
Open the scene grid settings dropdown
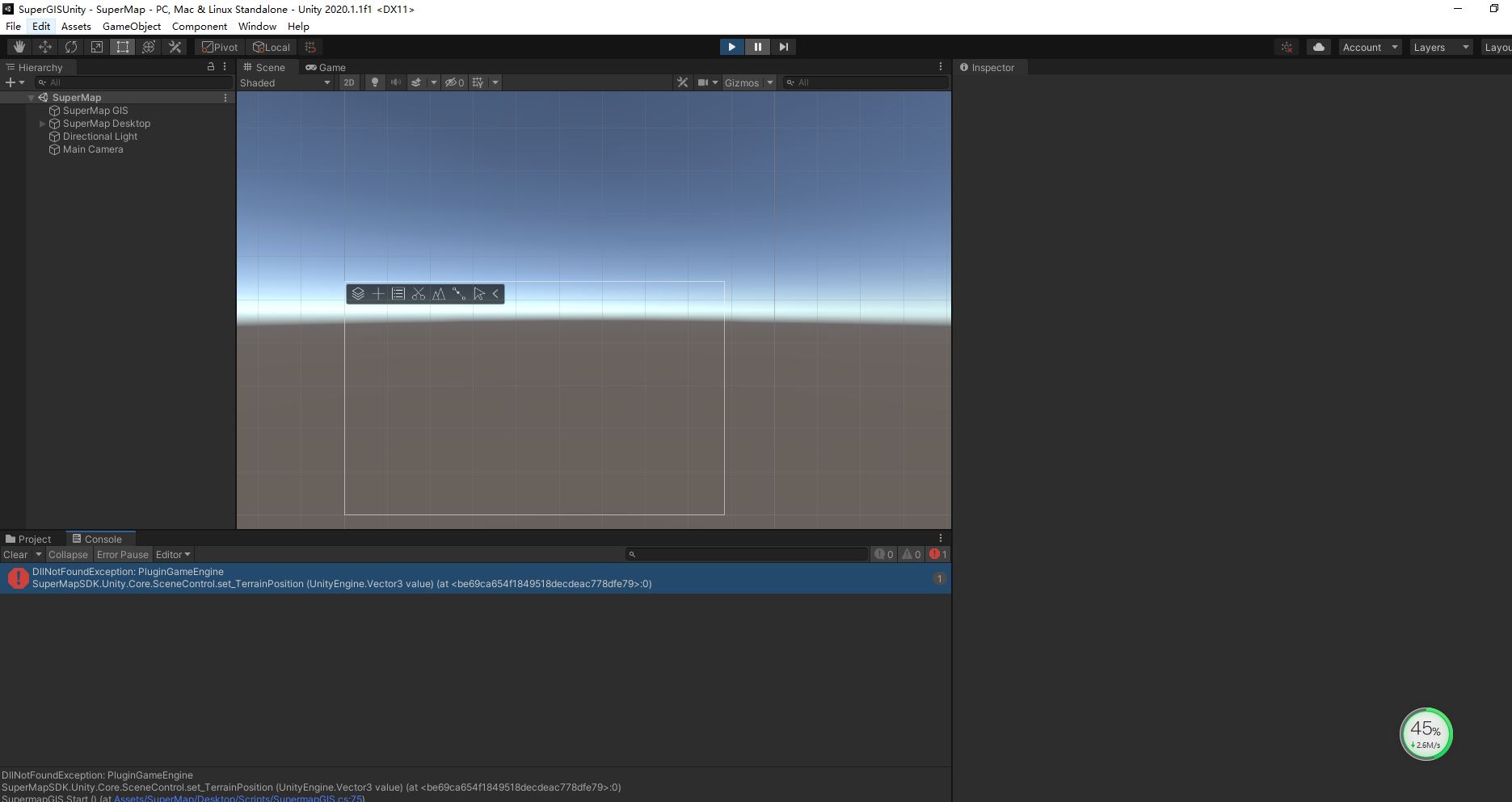coord(495,82)
